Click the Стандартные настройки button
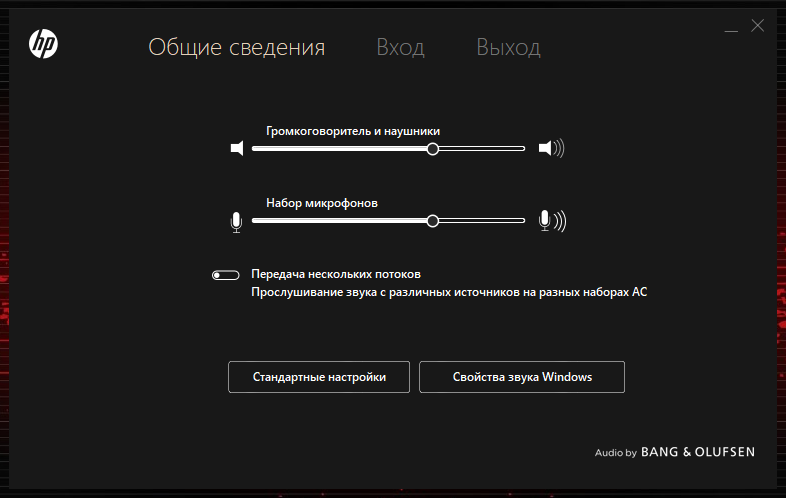This screenshot has width=786, height=498. (319, 377)
